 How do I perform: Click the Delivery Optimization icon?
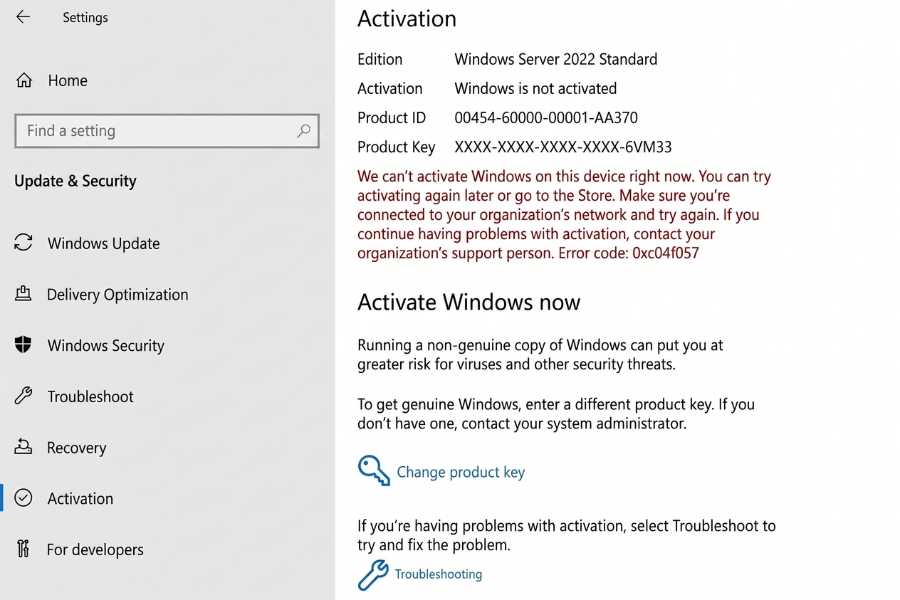[x=23, y=294]
